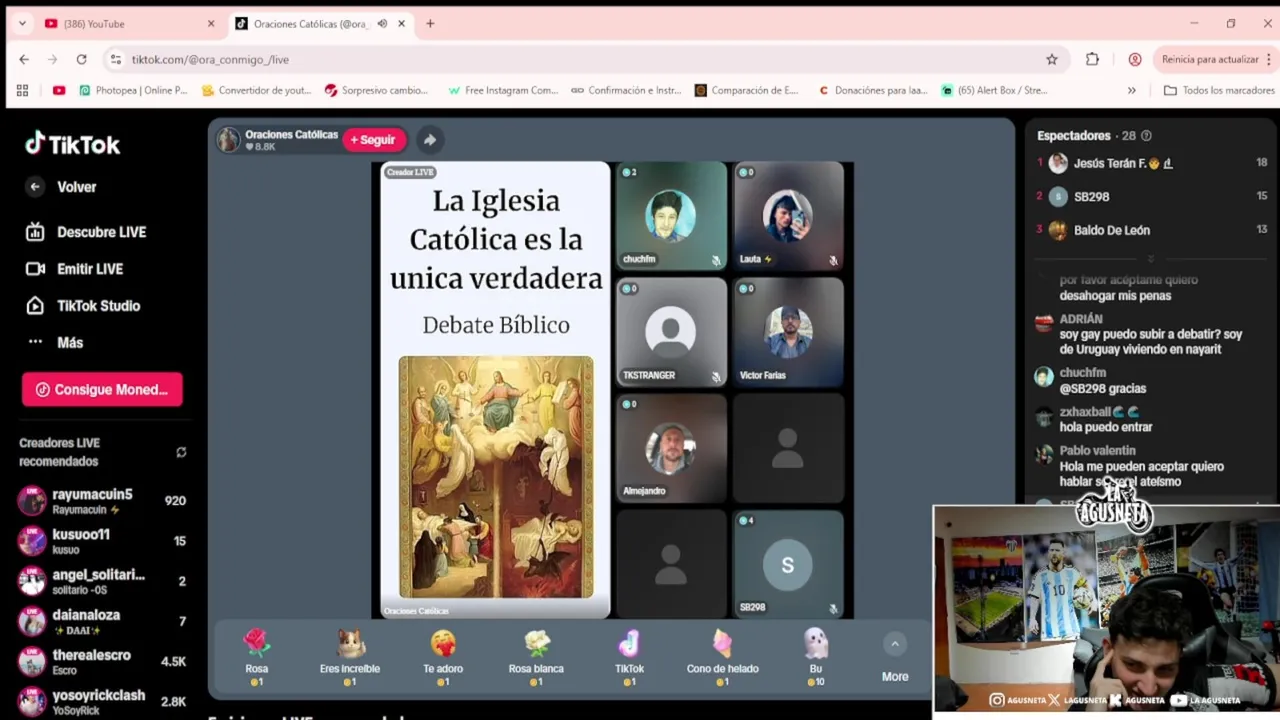Open daianaloza live stream
The image size is (1280, 720).
click(102, 621)
